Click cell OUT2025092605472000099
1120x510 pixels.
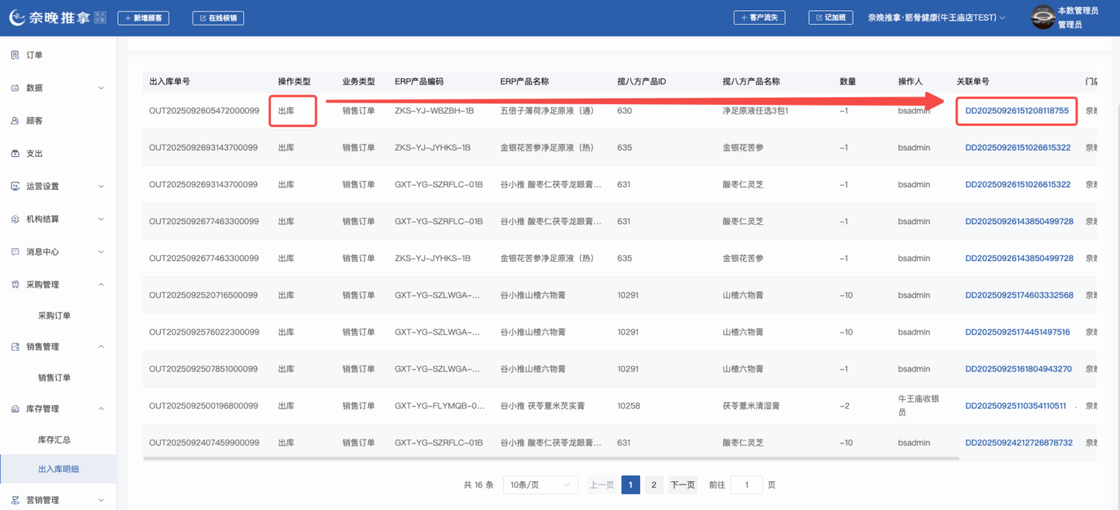204,111
